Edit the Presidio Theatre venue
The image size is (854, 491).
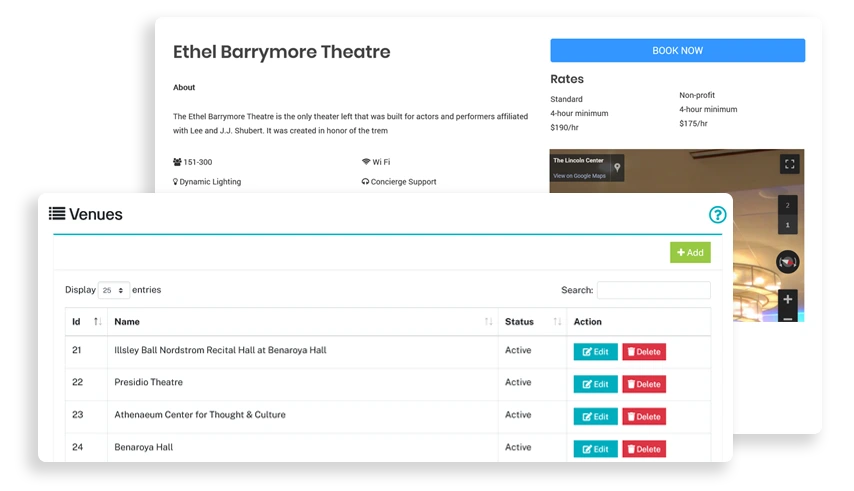click(595, 384)
